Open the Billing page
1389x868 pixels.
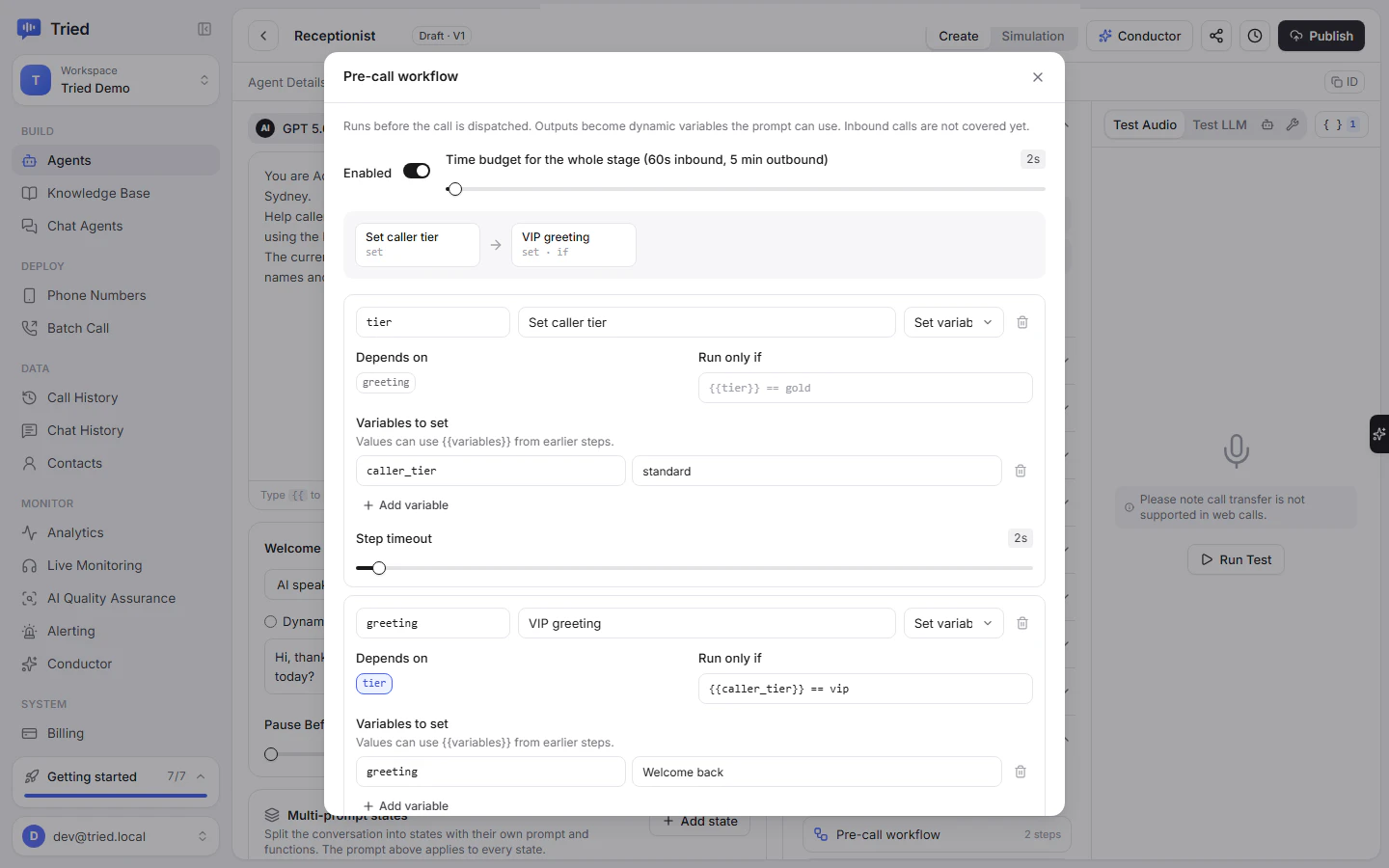click(116, 733)
